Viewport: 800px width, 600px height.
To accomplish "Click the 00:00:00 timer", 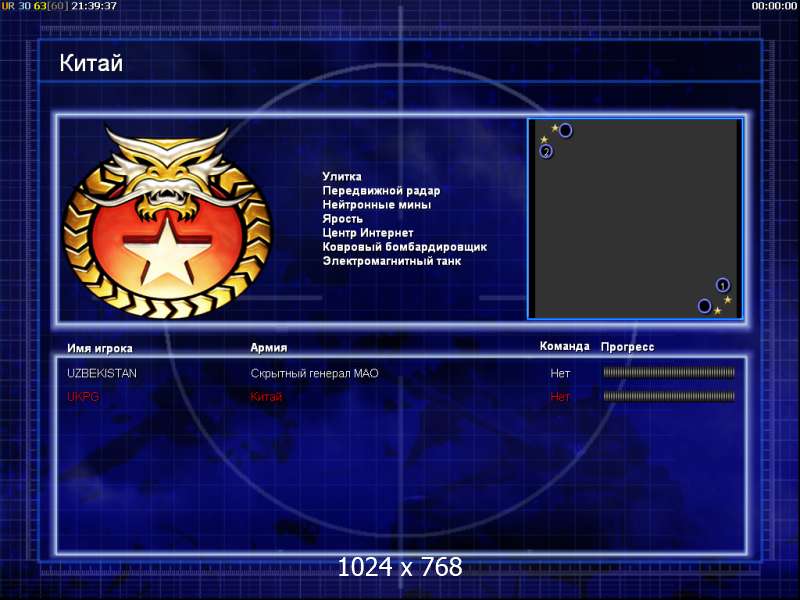I will (x=774, y=6).
